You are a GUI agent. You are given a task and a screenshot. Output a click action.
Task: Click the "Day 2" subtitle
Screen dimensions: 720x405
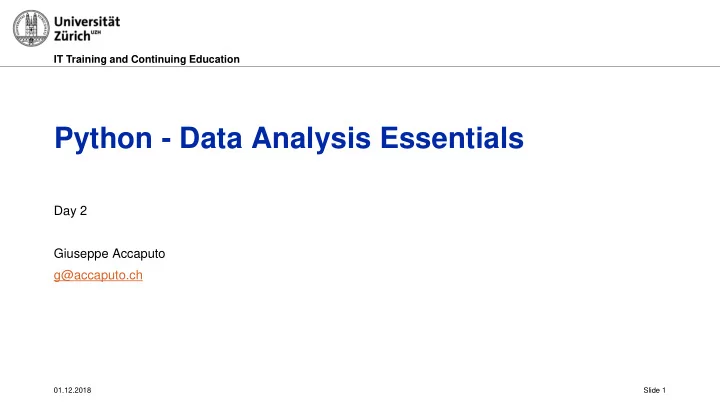70,211
